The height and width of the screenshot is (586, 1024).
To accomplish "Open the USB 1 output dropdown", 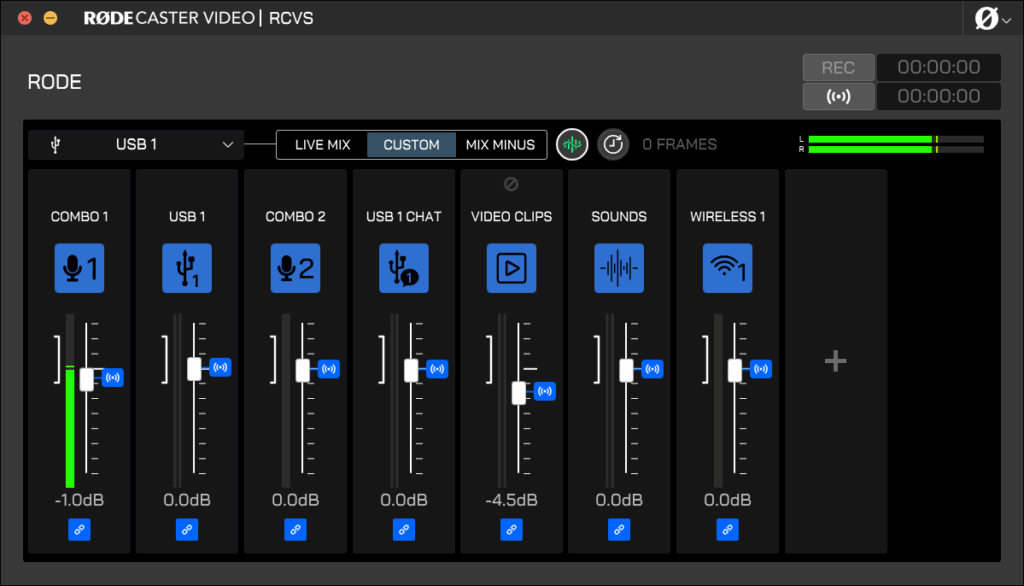I will [136, 144].
